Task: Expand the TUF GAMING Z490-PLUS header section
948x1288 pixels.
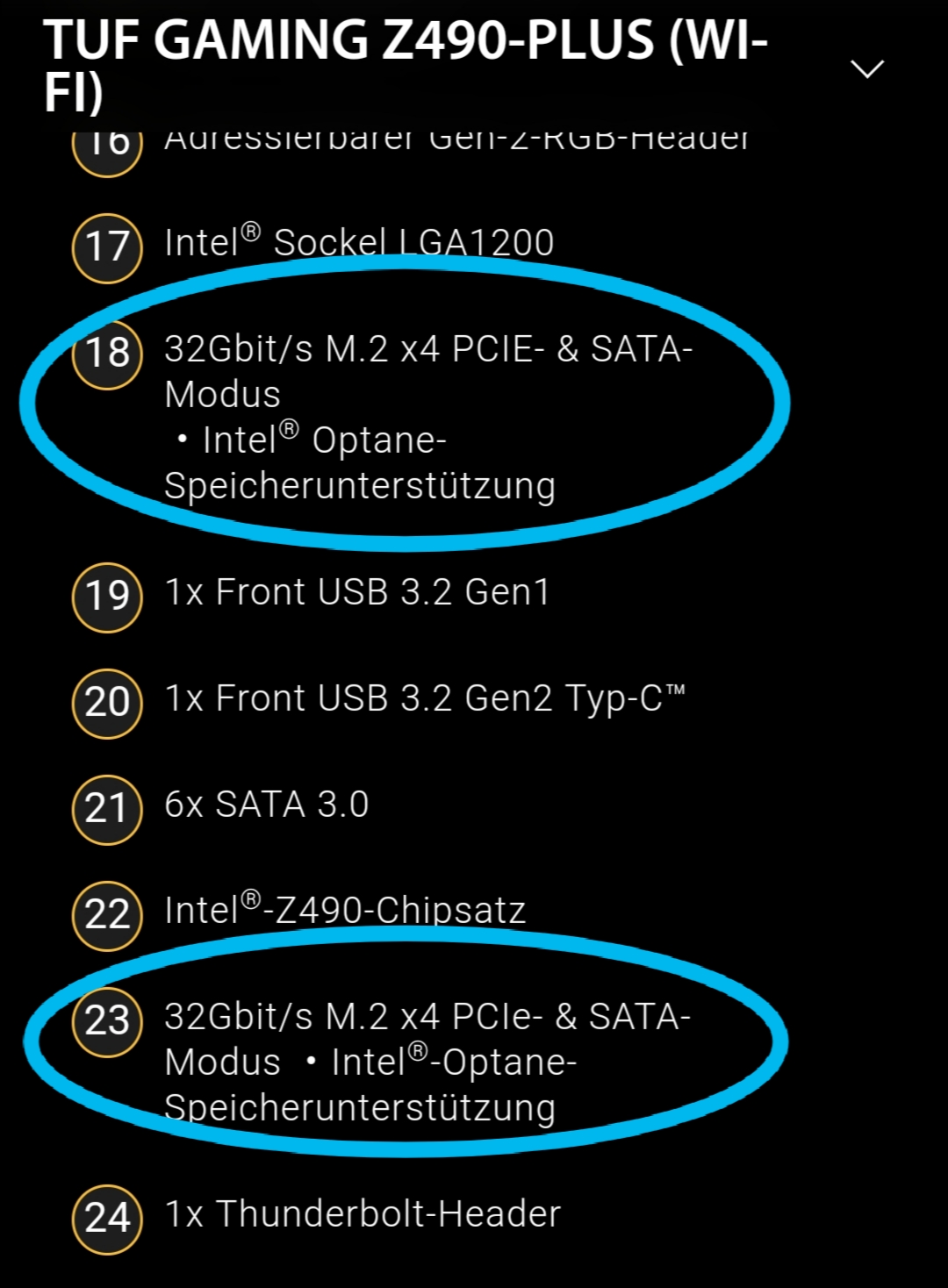Action: (x=867, y=70)
